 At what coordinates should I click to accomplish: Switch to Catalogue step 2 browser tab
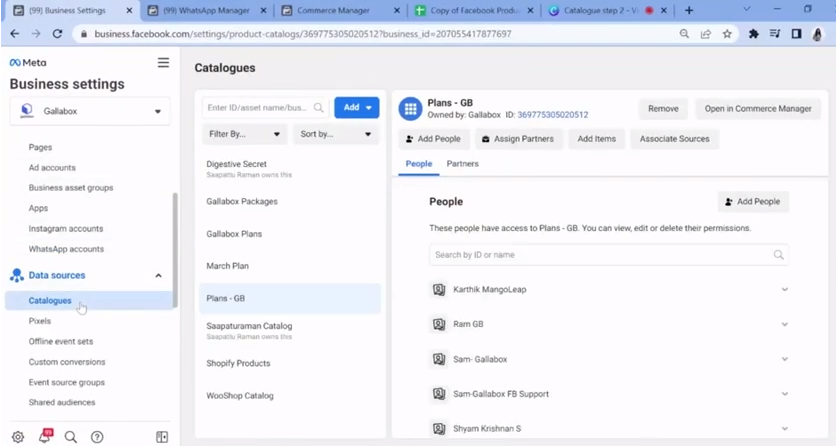[608, 10]
